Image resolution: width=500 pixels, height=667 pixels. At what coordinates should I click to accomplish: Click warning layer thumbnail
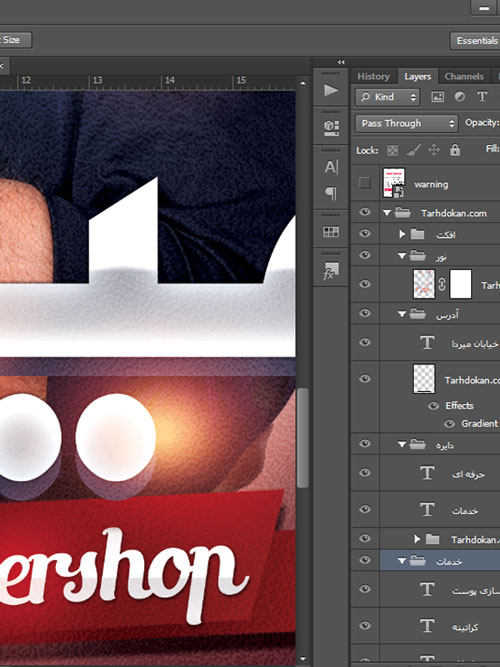pos(394,182)
